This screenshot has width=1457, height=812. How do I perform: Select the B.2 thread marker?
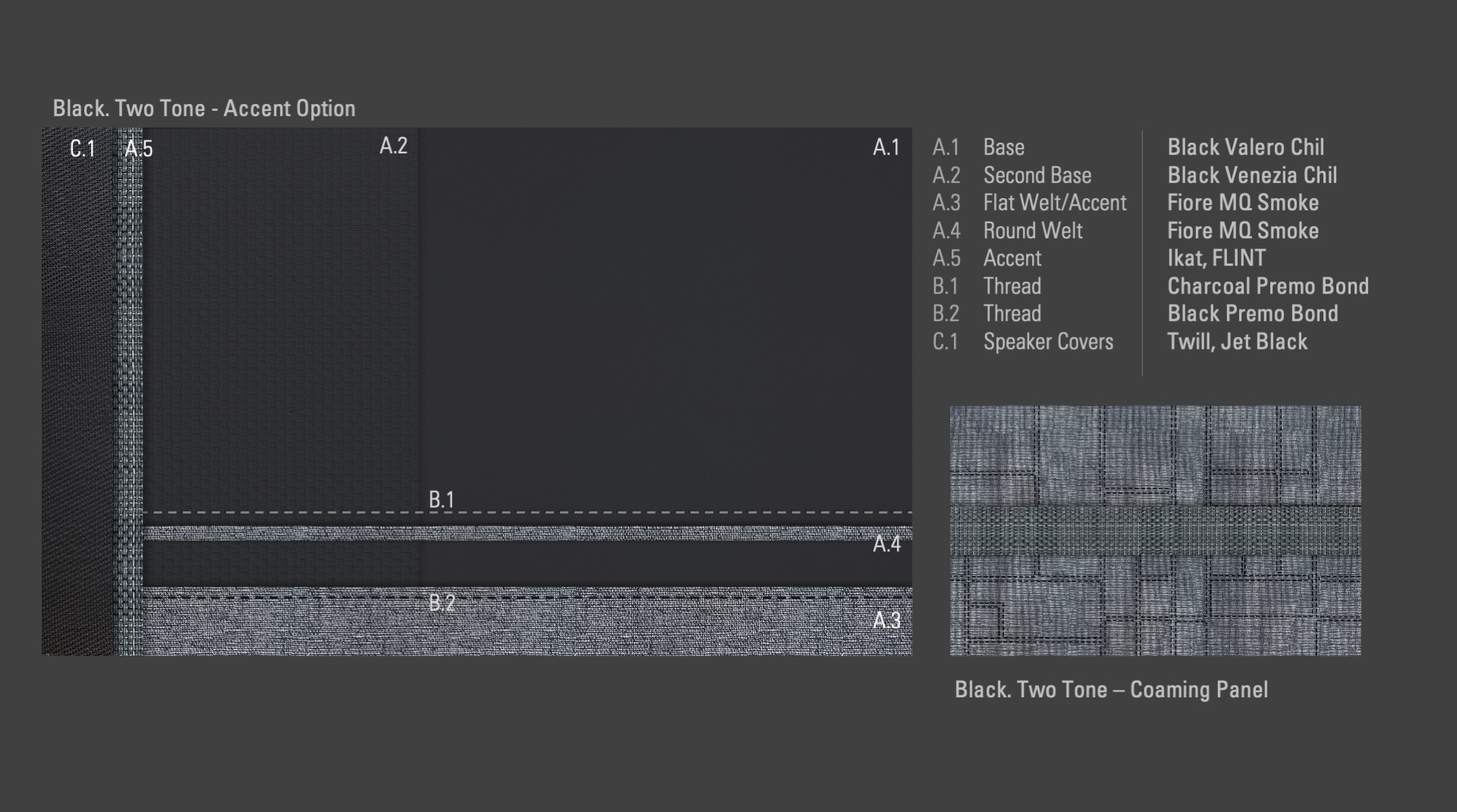pos(442,603)
